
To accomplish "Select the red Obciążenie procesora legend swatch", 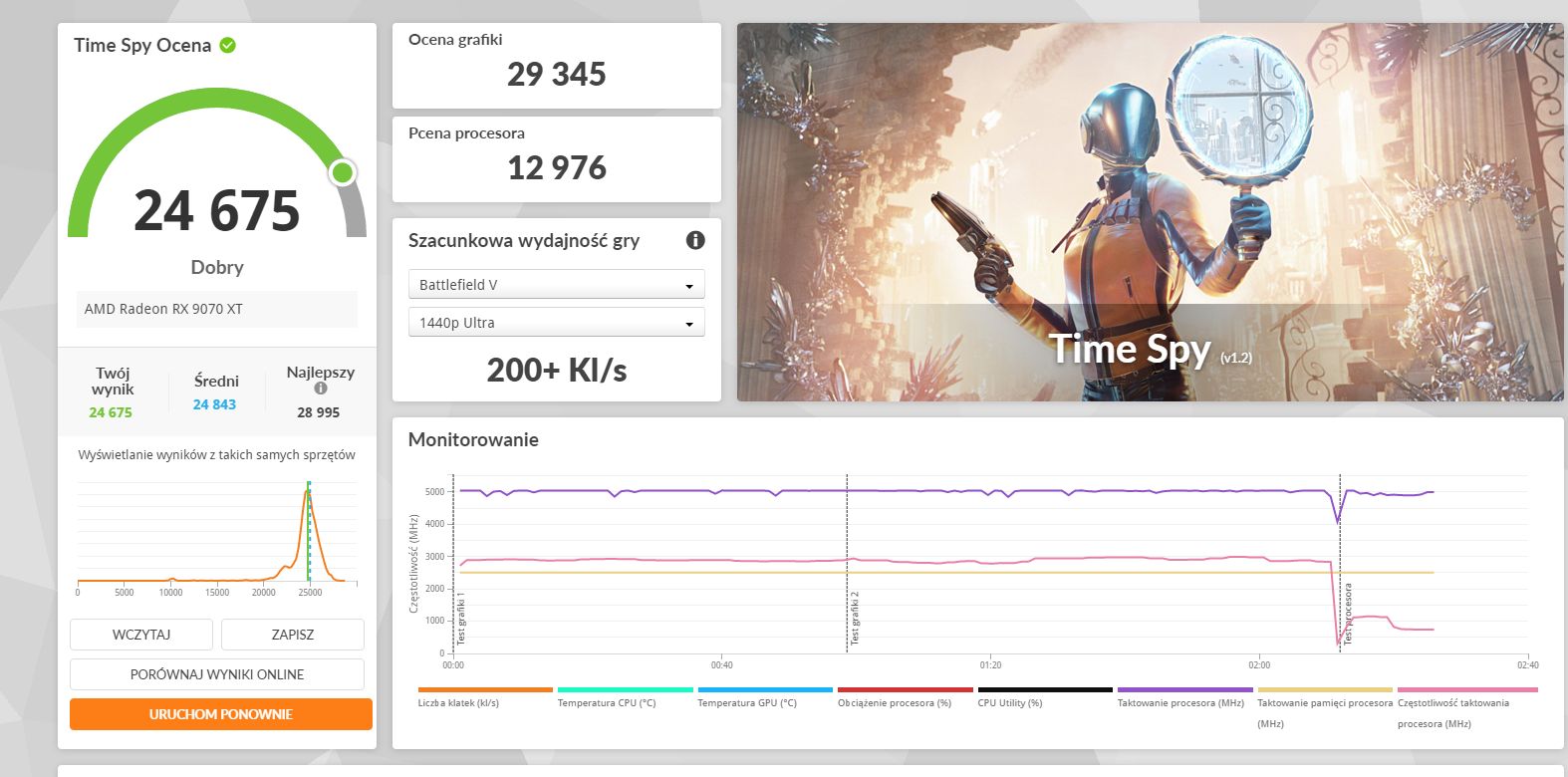I will 906,689.
